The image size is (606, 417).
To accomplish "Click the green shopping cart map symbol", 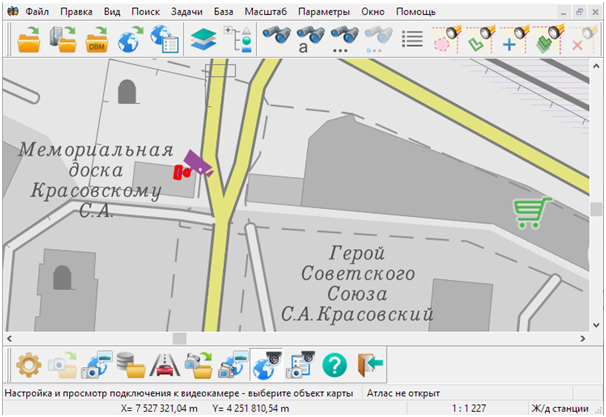I will point(532,211).
